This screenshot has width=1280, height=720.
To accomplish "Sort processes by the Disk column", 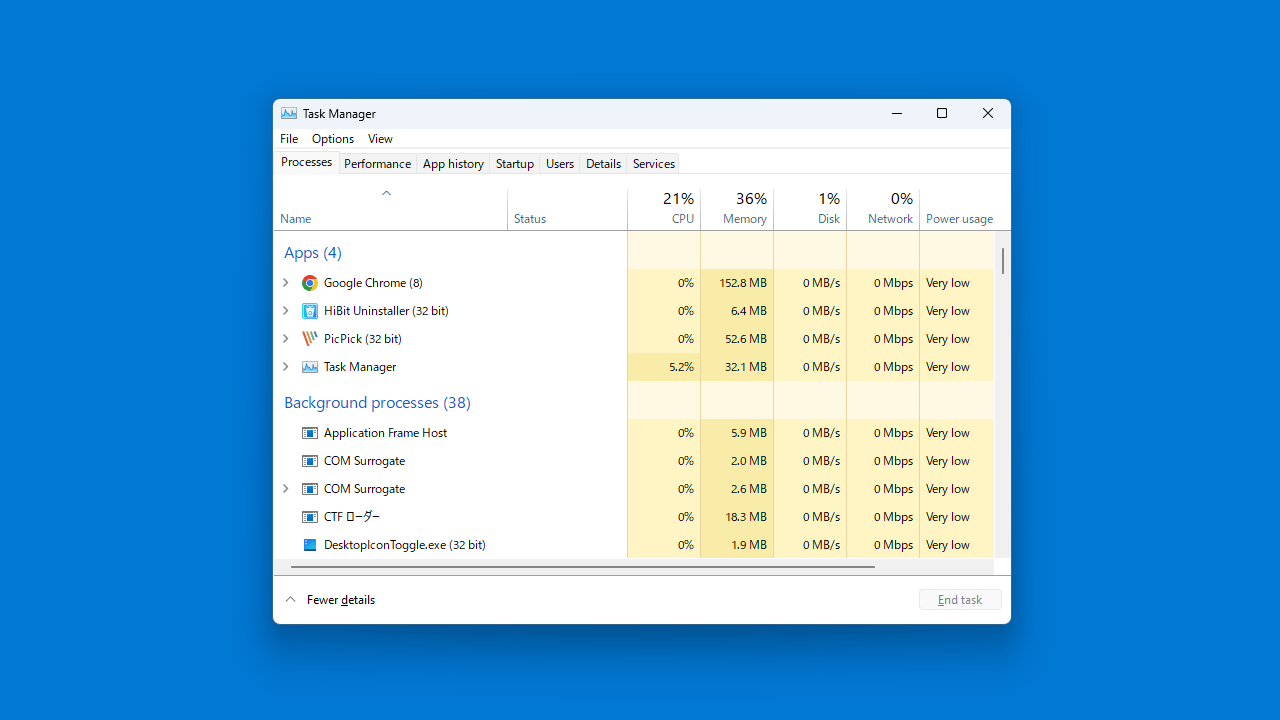I will tap(810, 210).
